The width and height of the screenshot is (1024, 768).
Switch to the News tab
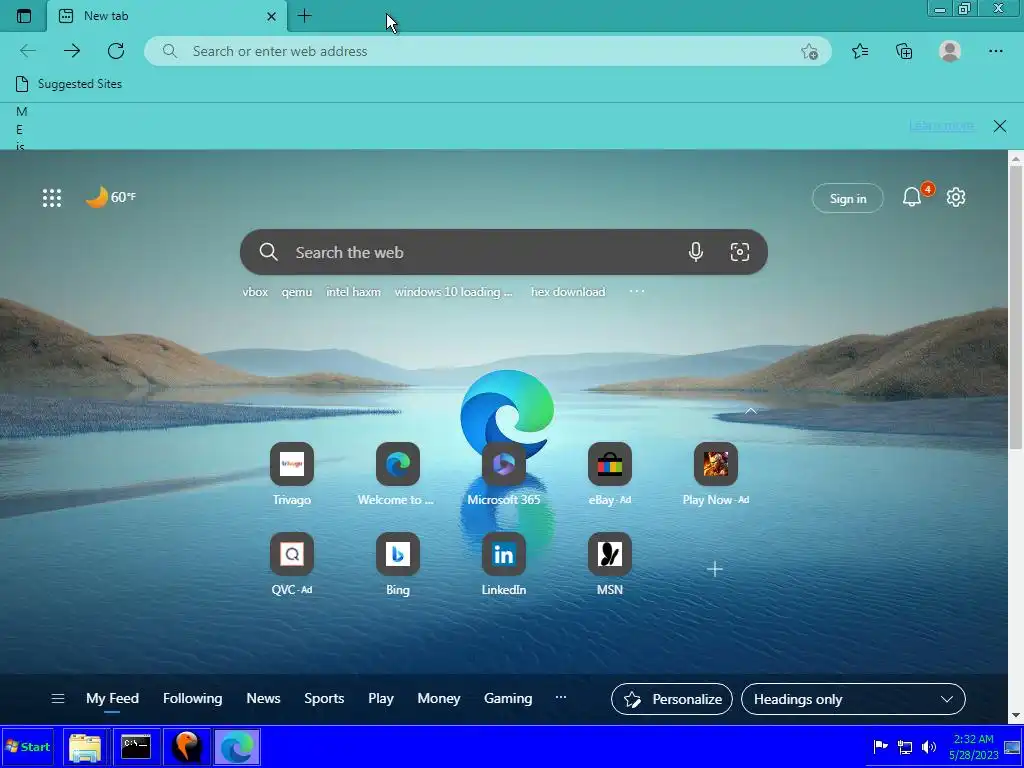click(x=263, y=698)
